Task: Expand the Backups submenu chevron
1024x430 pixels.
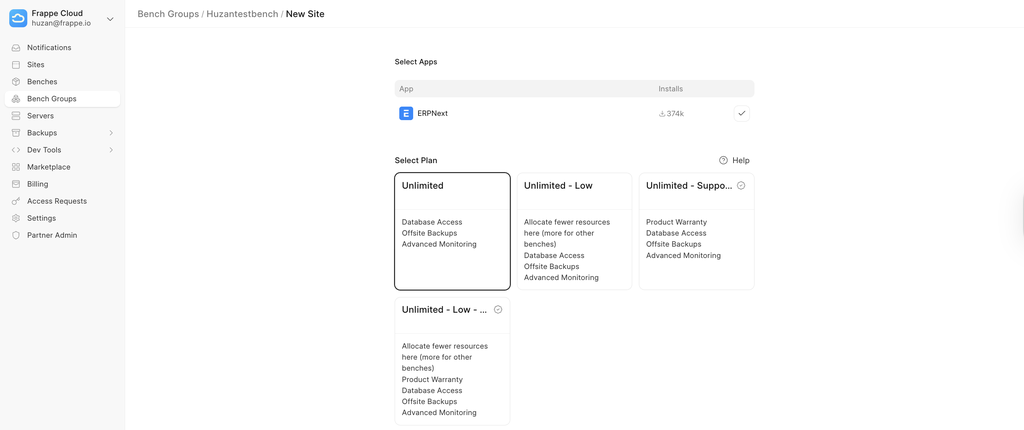Action: click(111, 133)
